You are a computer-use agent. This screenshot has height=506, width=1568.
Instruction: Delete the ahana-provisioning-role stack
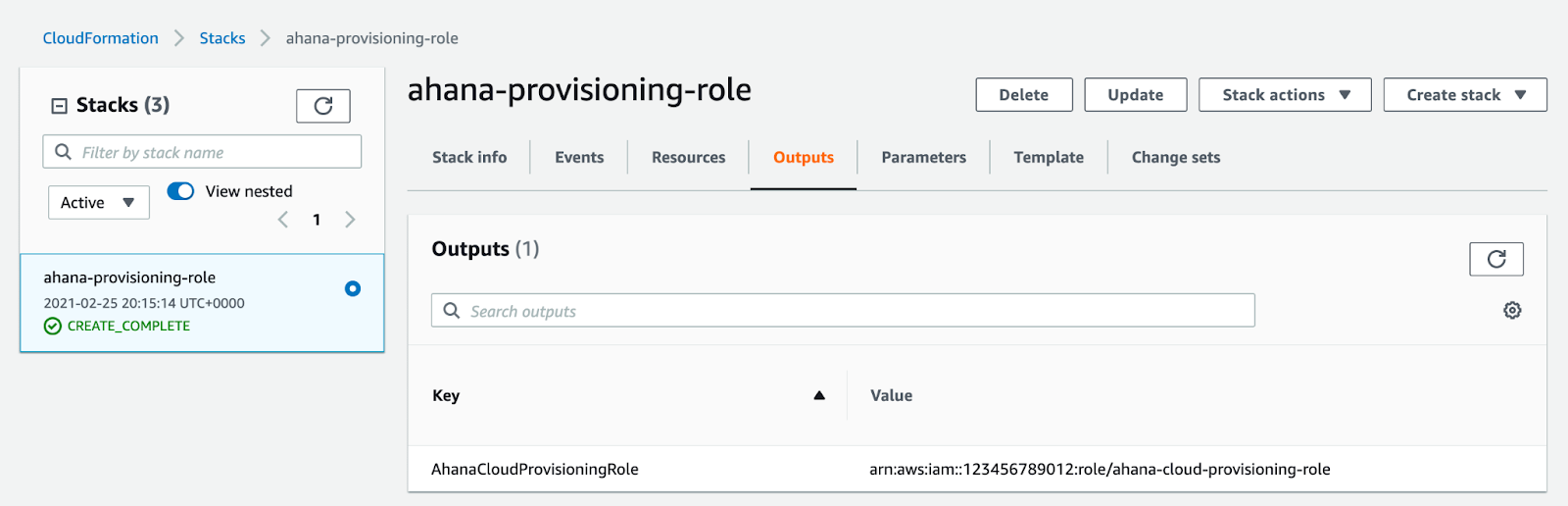click(x=1023, y=95)
